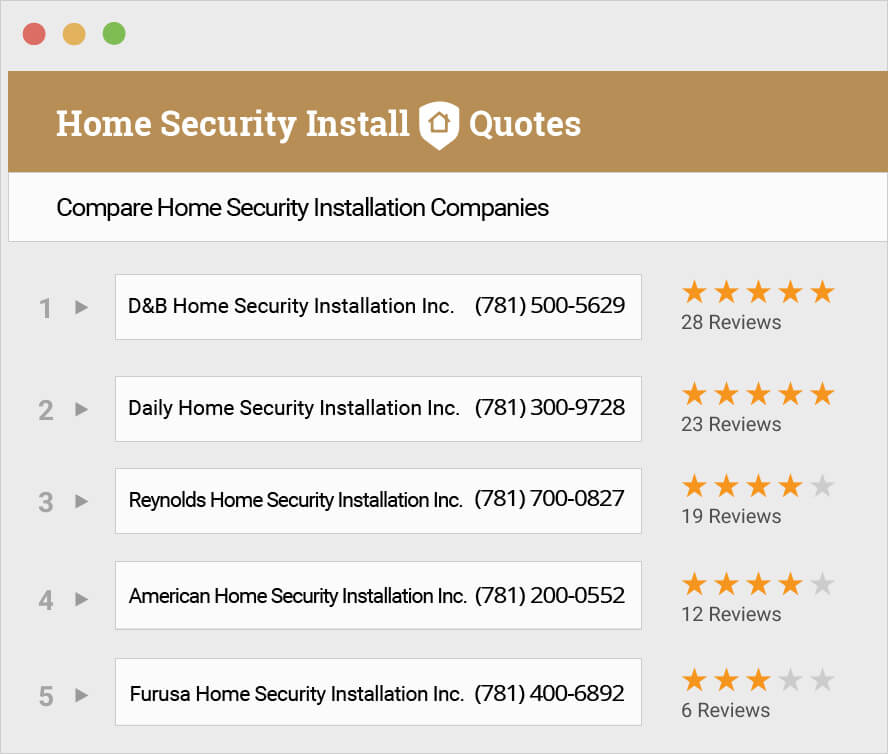Click the first star beside Daily Home Security
The height and width of the screenshot is (754, 889).
[694, 394]
